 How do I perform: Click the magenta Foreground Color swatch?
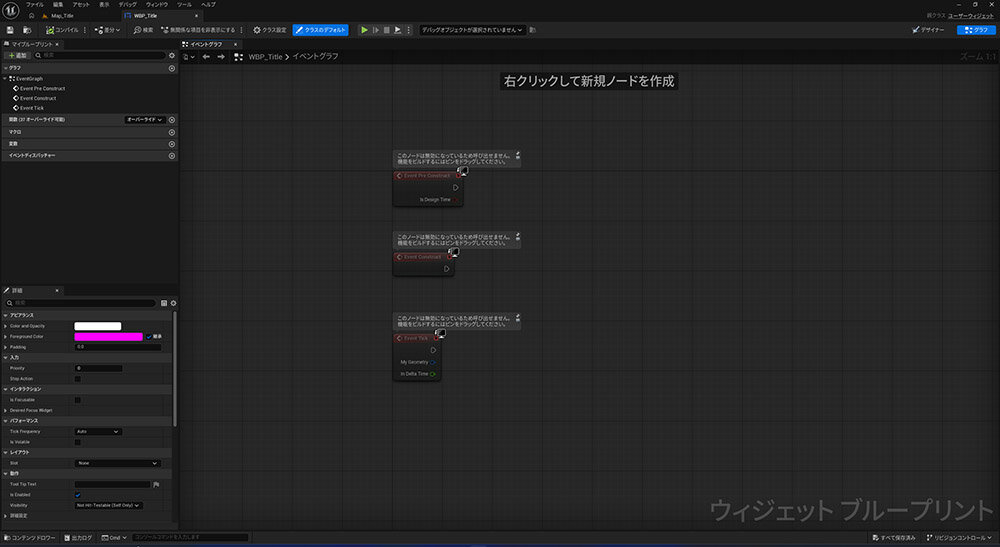coord(108,337)
